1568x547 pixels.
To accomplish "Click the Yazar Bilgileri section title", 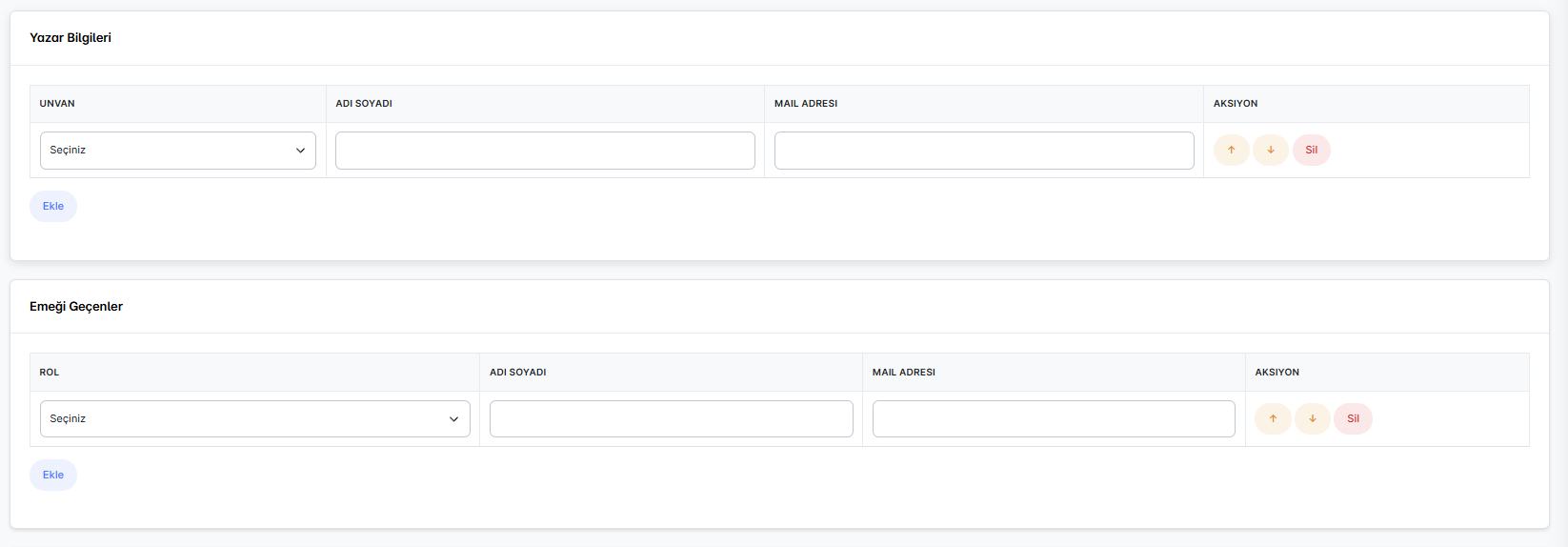I will [x=70, y=38].
